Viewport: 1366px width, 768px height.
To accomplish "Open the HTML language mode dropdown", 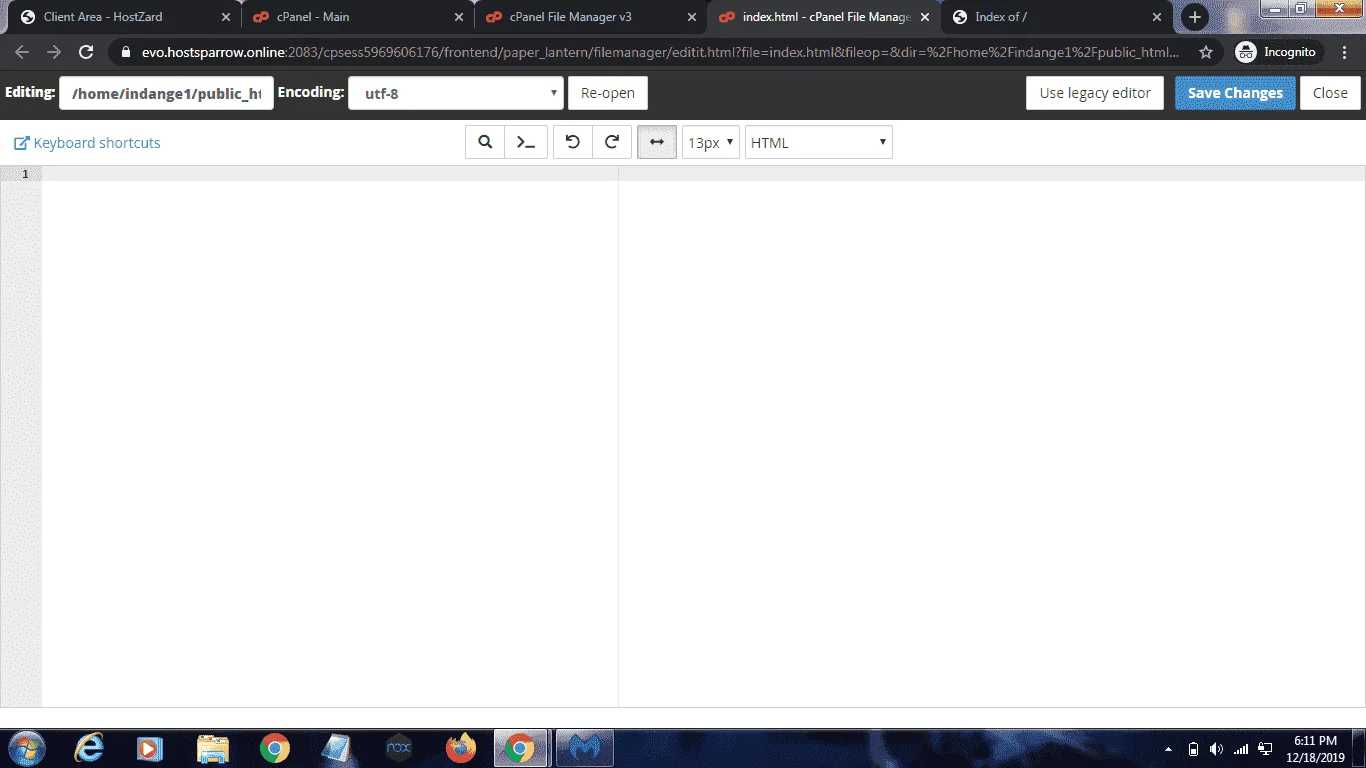I will [x=819, y=142].
